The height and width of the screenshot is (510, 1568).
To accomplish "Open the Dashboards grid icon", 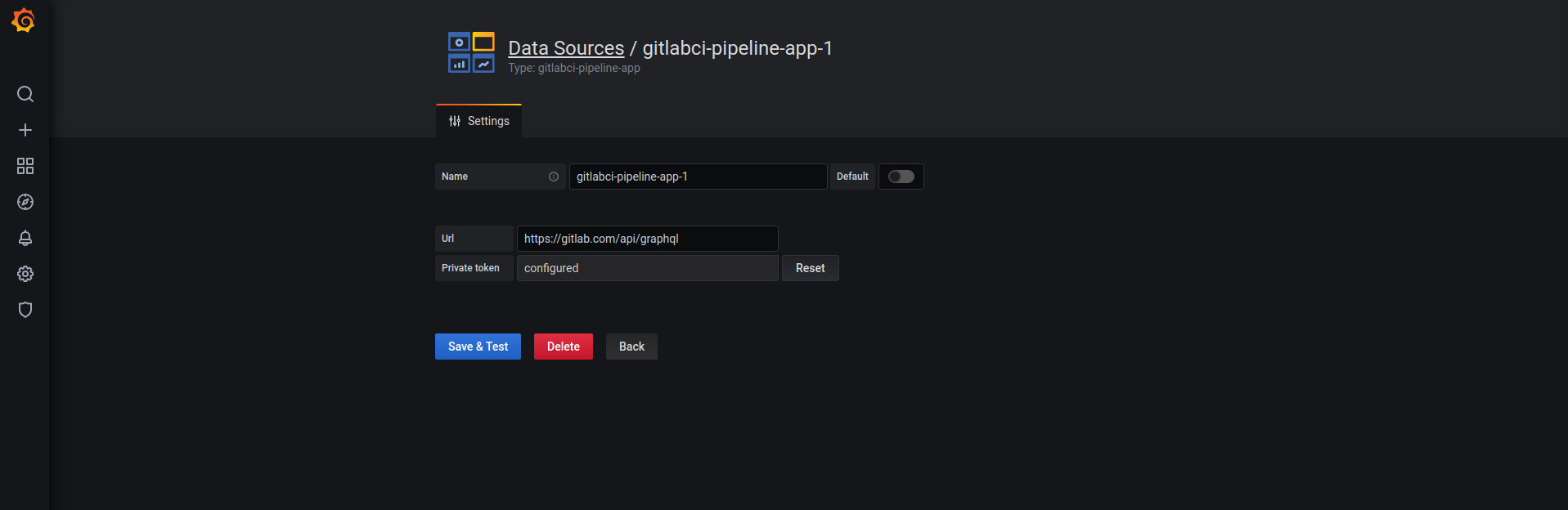I will click(25, 166).
